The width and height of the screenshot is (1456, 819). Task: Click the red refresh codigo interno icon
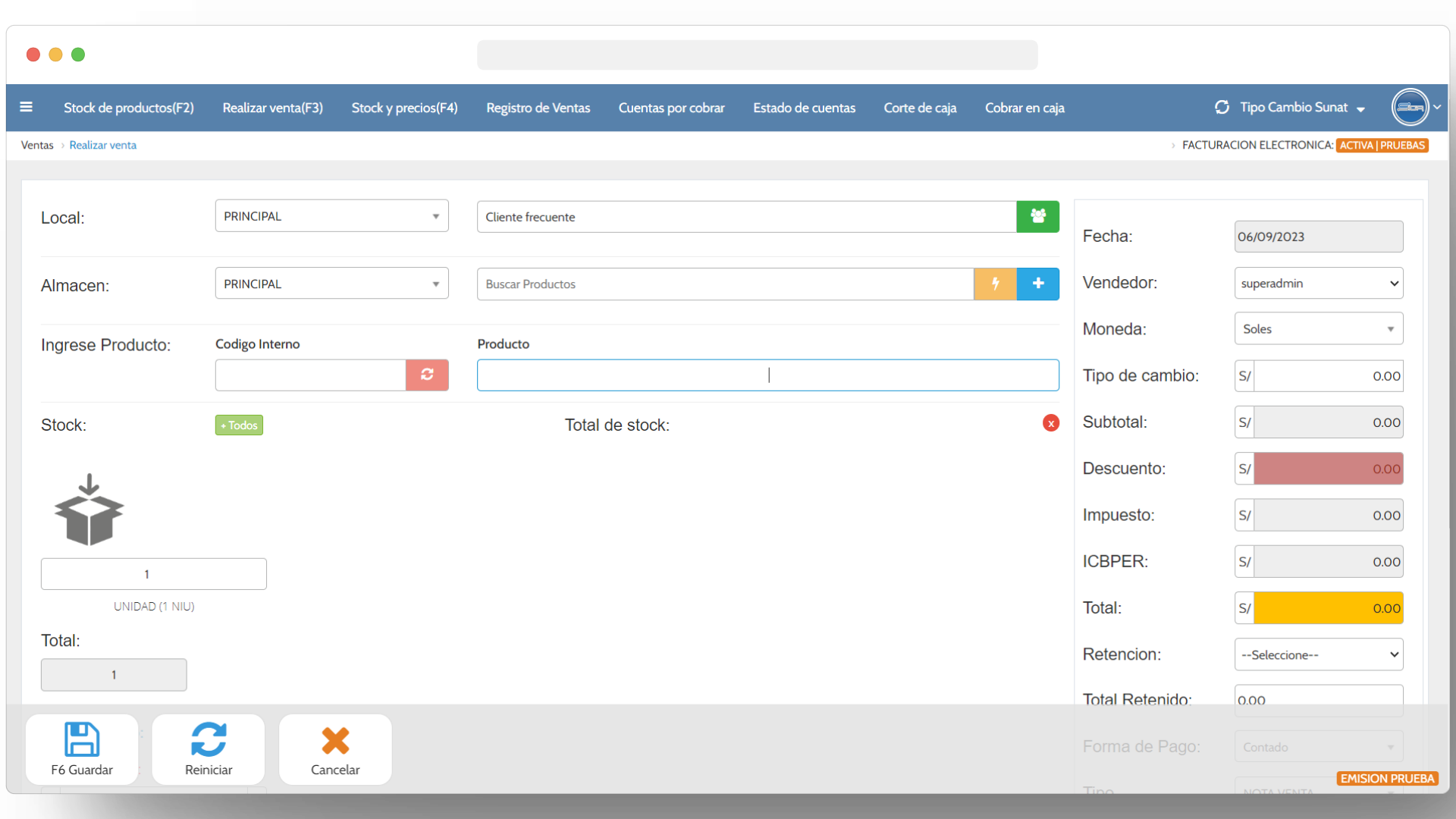(x=427, y=375)
